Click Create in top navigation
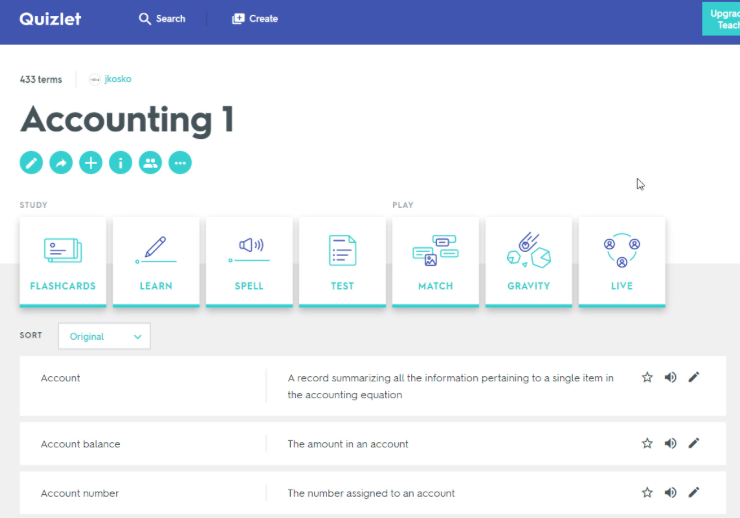 (255, 19)
